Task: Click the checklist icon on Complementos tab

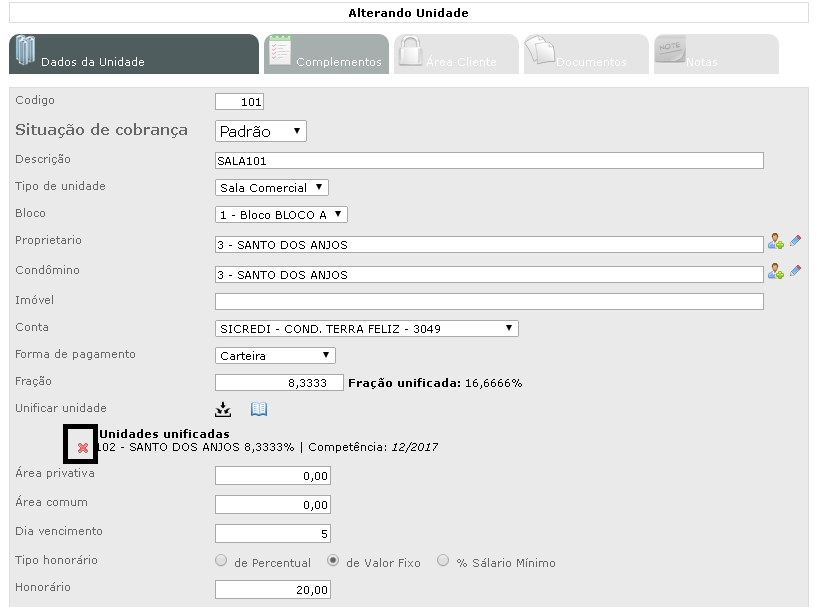Action: pyautogui.click(x=280, y=50)
